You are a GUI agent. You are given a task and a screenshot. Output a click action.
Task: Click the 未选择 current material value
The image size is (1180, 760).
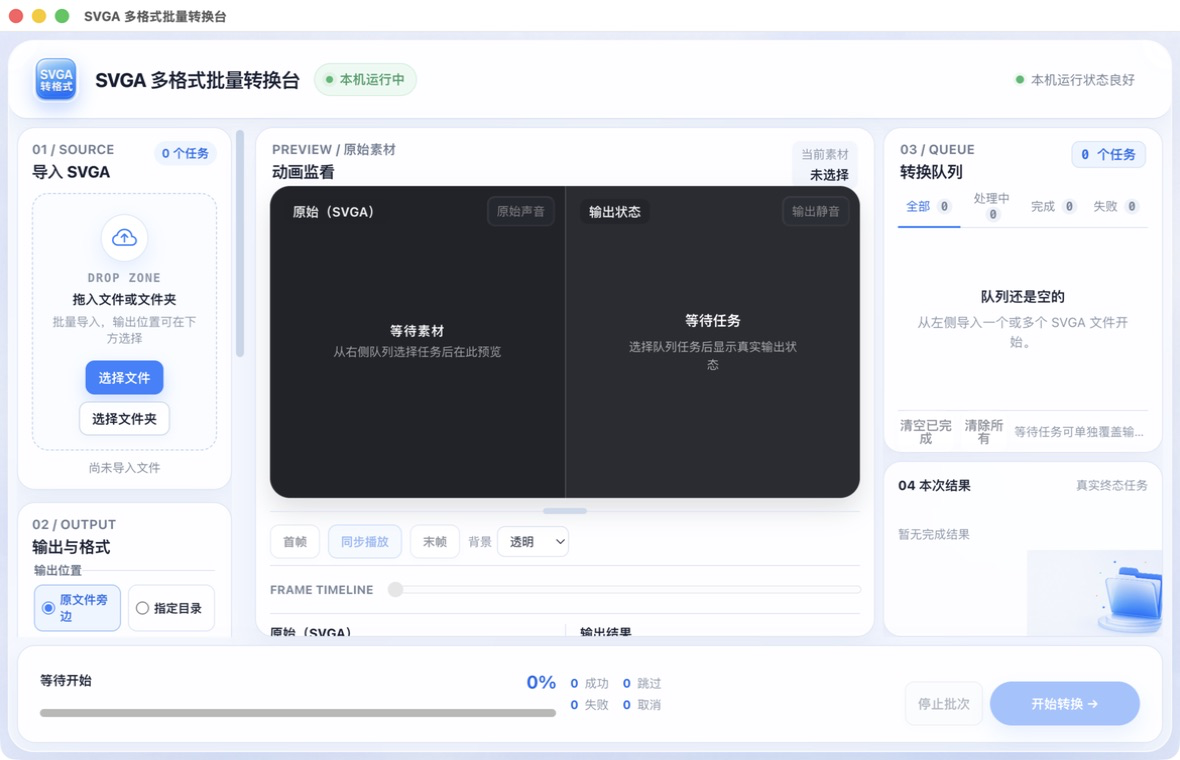click(829, 175)
